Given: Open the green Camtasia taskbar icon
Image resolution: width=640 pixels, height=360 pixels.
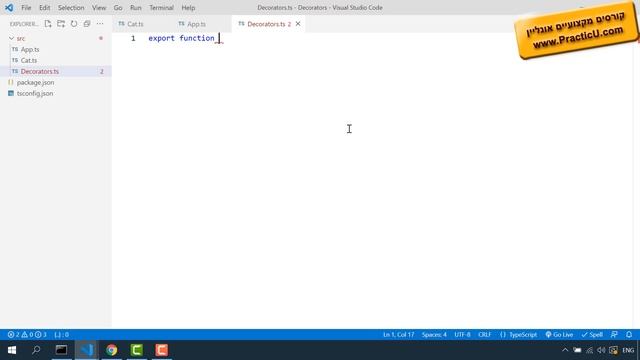Looking at the screenshot, I should point(136,350).
